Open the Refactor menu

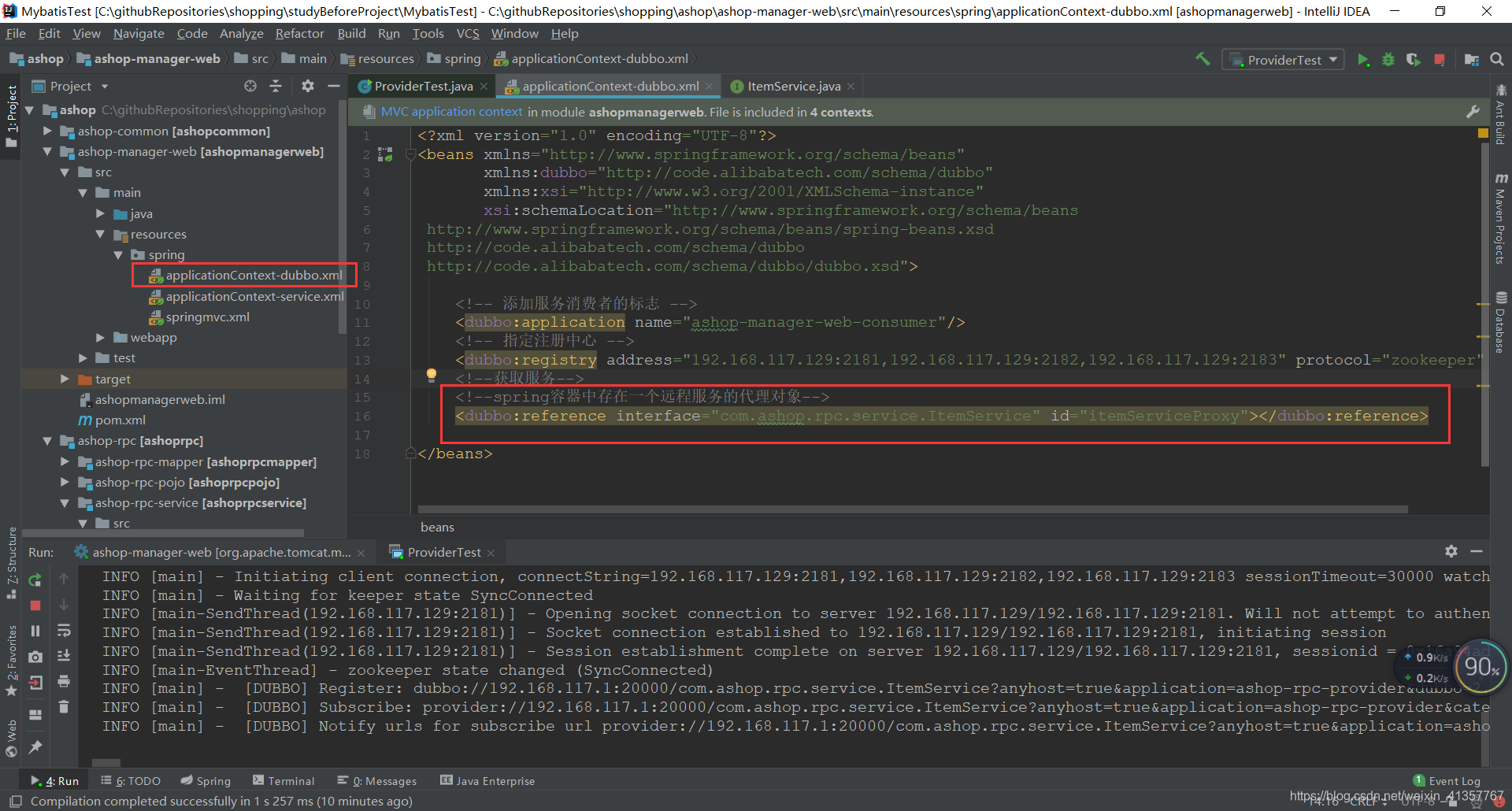[299, 33]
